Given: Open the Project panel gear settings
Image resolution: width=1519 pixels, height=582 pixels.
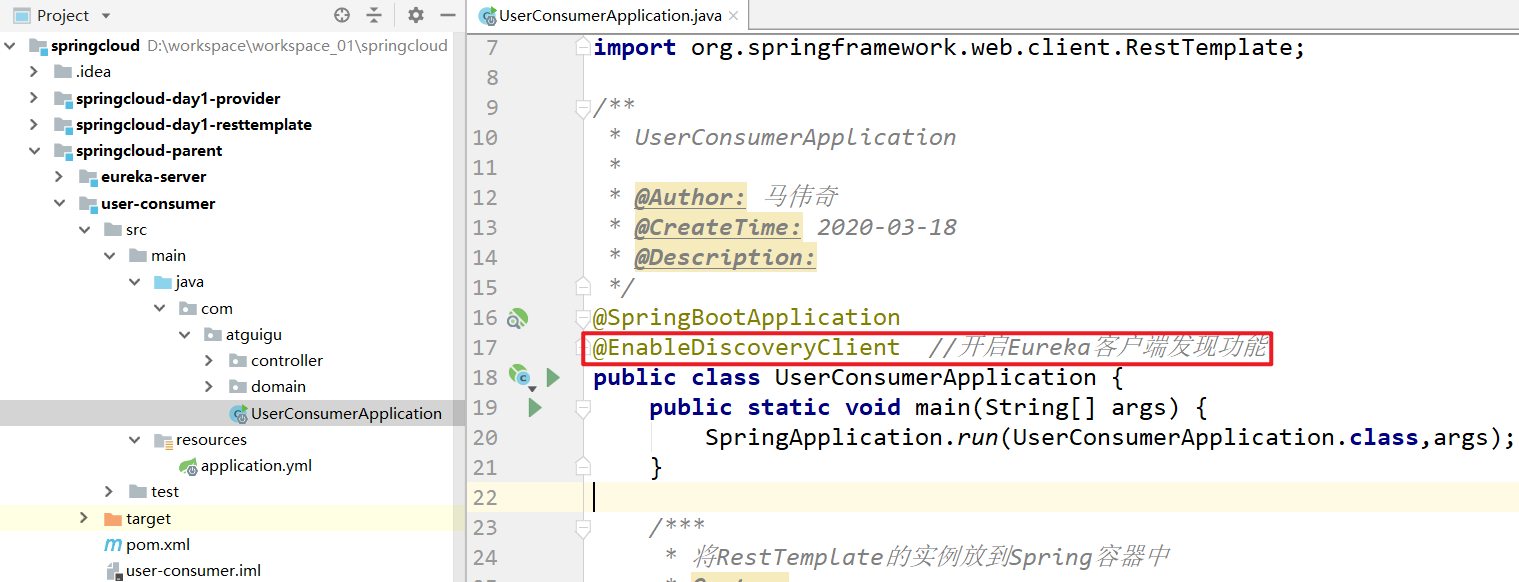Looking at the screenshot, I should [x=416, y=15].
